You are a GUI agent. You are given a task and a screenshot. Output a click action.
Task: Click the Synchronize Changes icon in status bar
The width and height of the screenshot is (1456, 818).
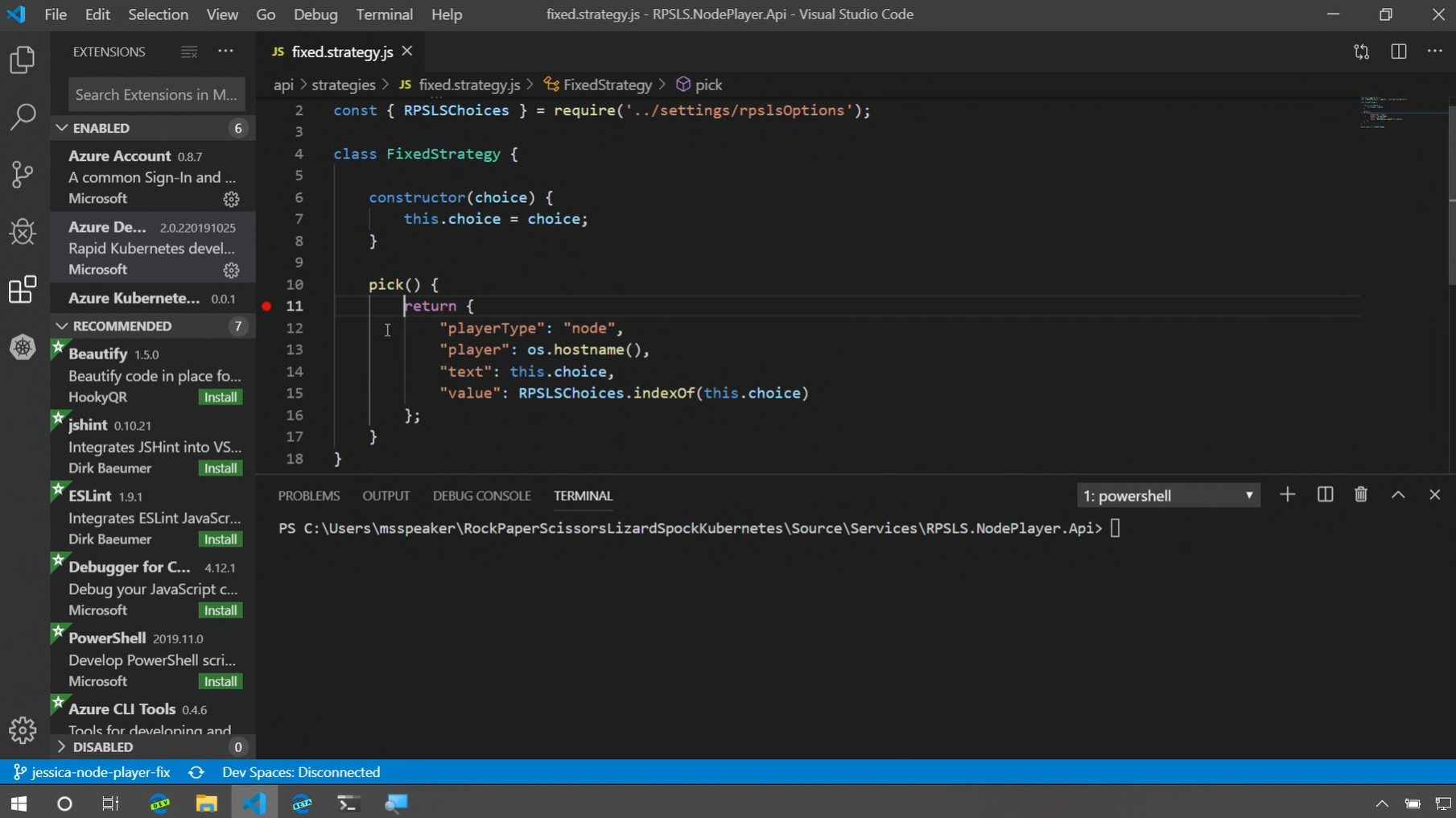coord(196,772)
